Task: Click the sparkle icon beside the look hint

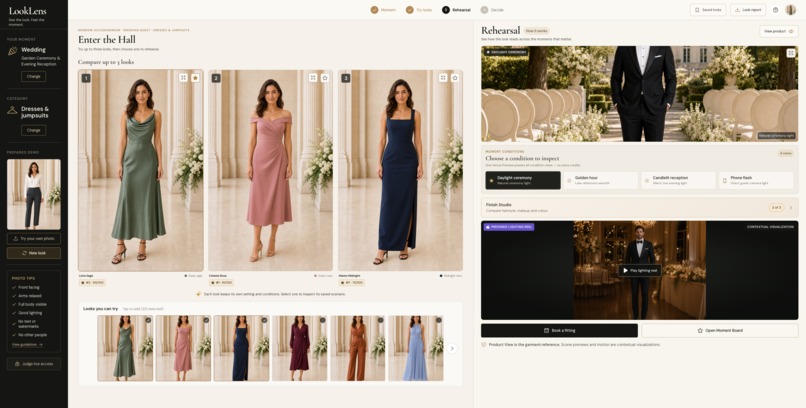Action: 198,294
